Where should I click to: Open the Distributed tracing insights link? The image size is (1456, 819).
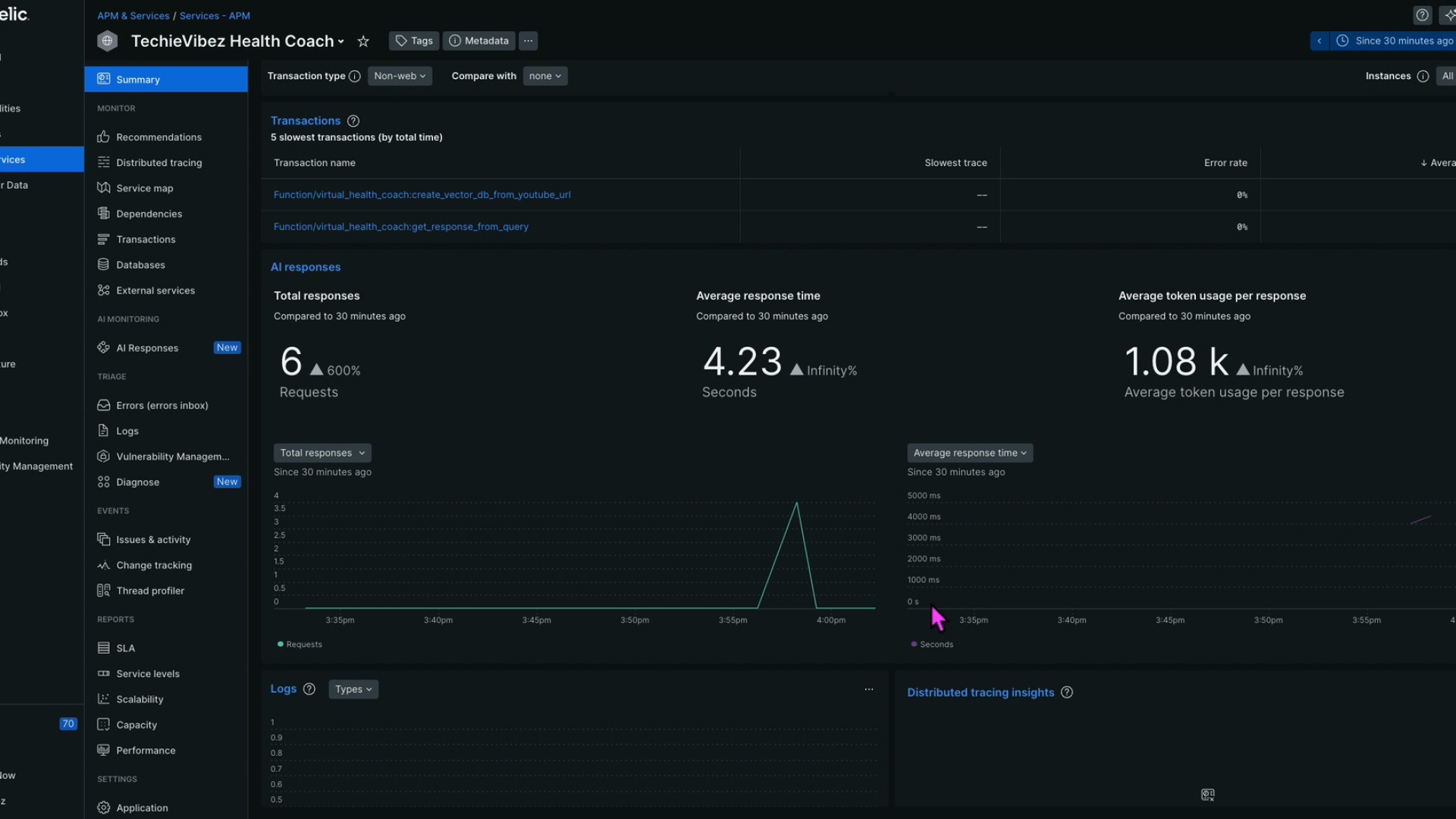tap(981, 692)
